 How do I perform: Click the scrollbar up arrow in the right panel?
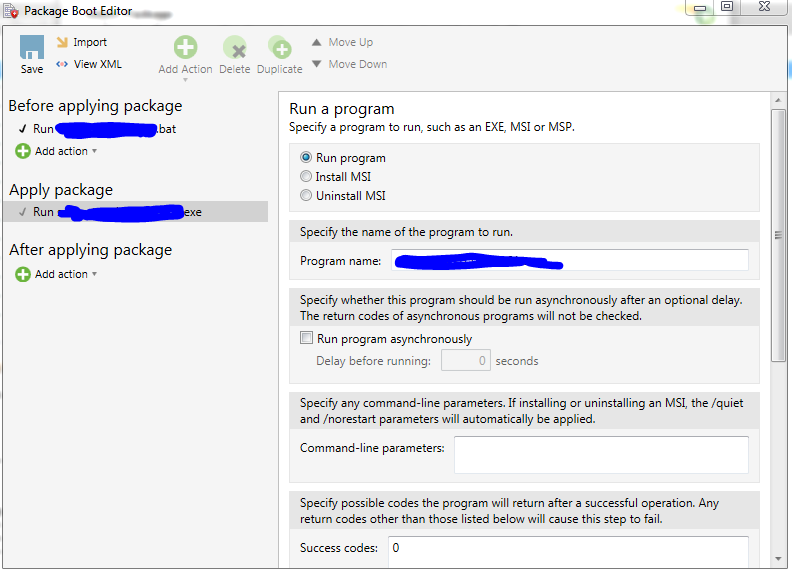778,101
